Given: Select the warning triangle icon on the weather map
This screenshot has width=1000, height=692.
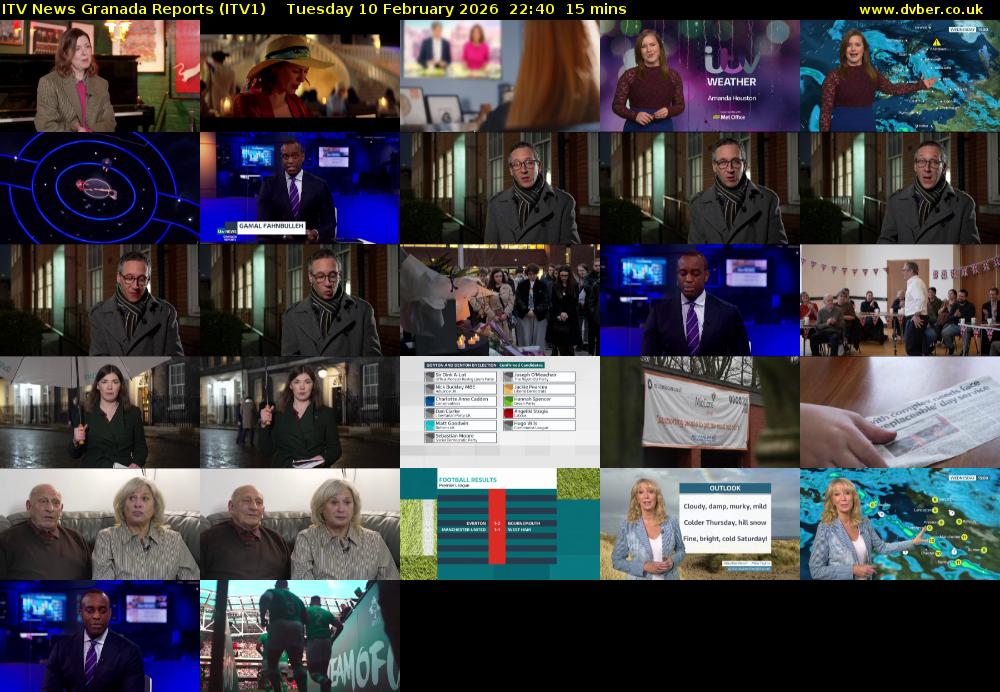Looking at the screenshot, I should pyautogui.click(x=936, y=43).
